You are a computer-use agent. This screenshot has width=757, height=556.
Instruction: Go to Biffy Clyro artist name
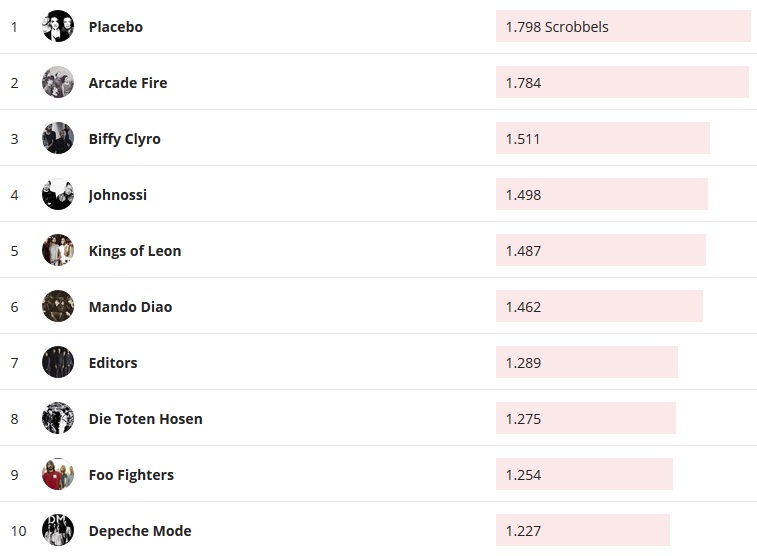(x=124, y=139)
